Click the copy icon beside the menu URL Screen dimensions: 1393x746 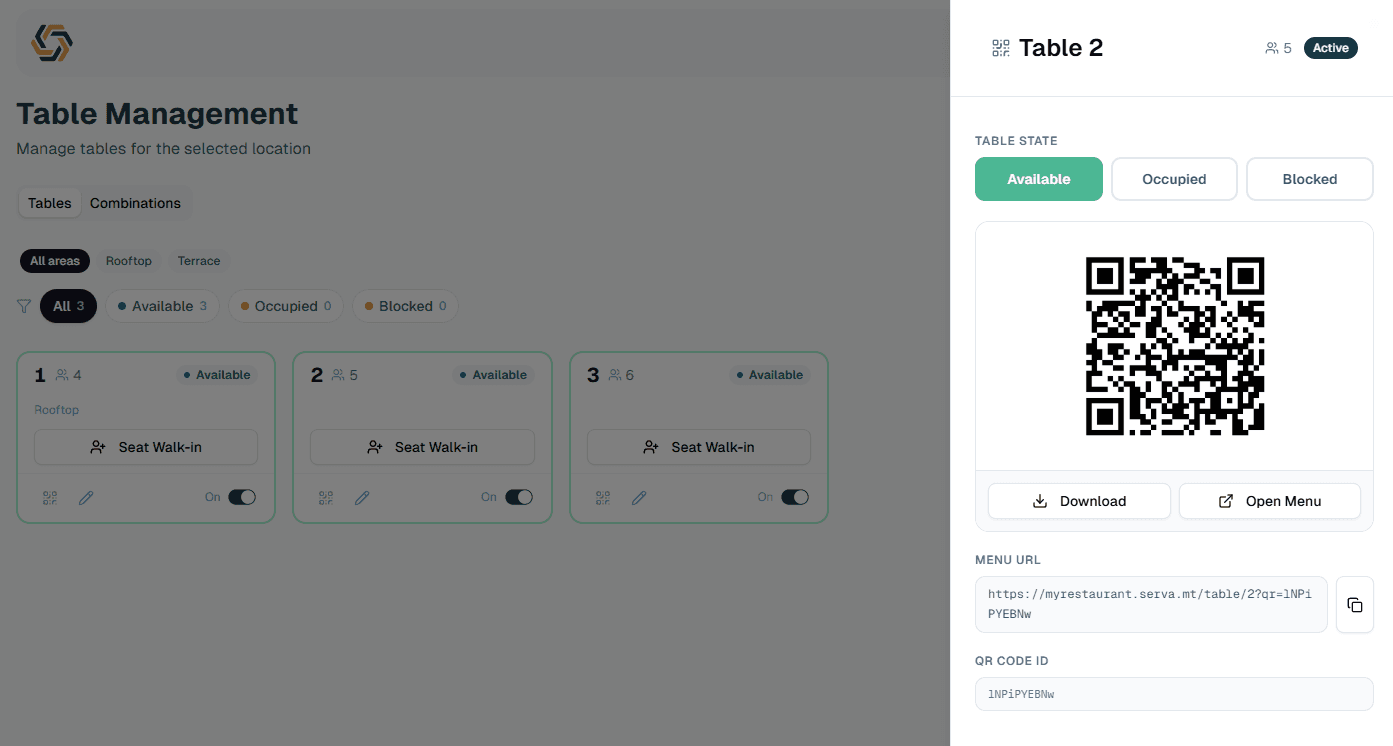1355,604
